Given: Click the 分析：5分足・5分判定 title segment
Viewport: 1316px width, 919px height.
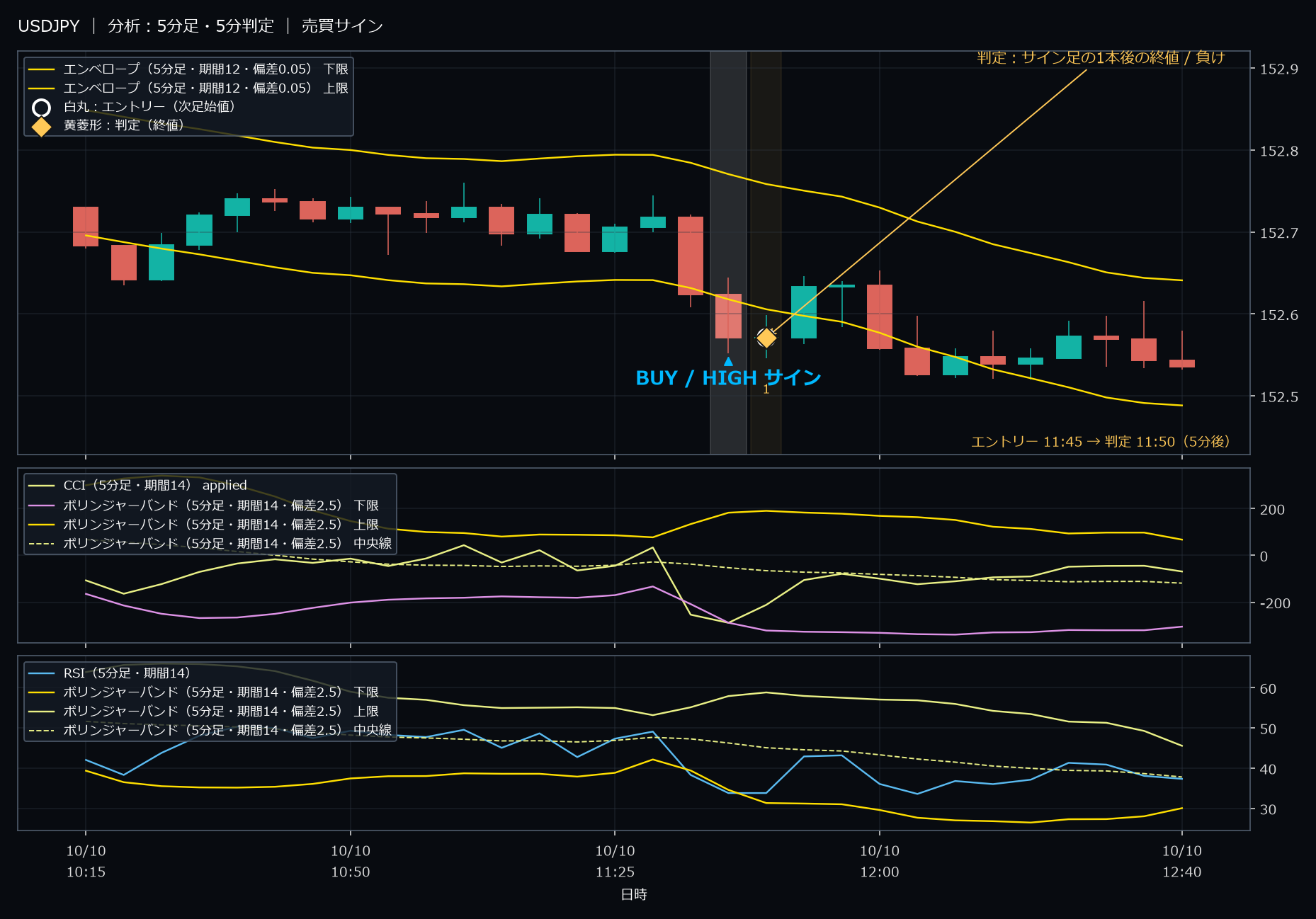Looking at the screenshot, I should click(x=191, y=26).
